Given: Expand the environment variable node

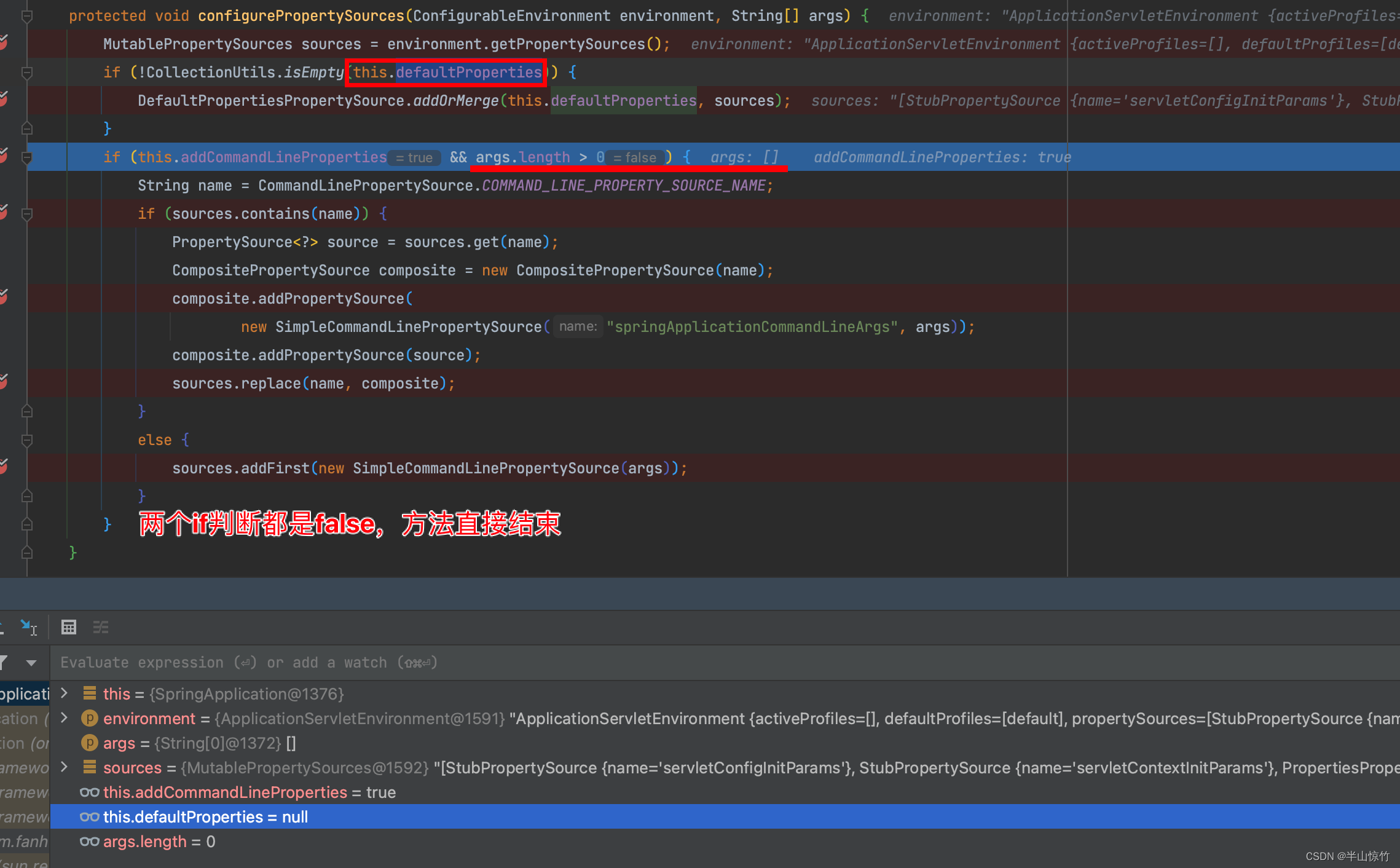Looking at the screenshot, I should point(64,718).
